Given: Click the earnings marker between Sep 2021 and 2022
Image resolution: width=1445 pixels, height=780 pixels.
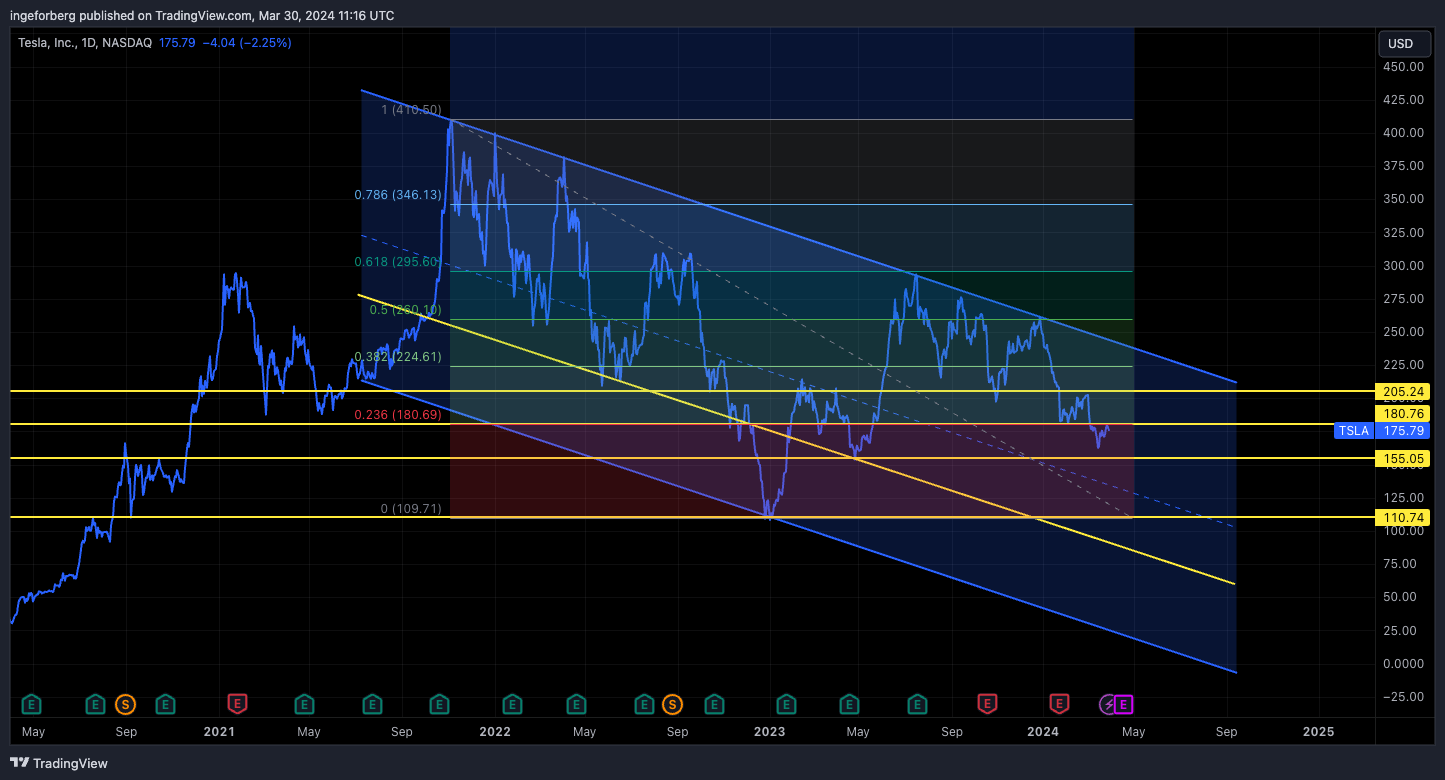Looking at the screenshot, I should [439, 704].
